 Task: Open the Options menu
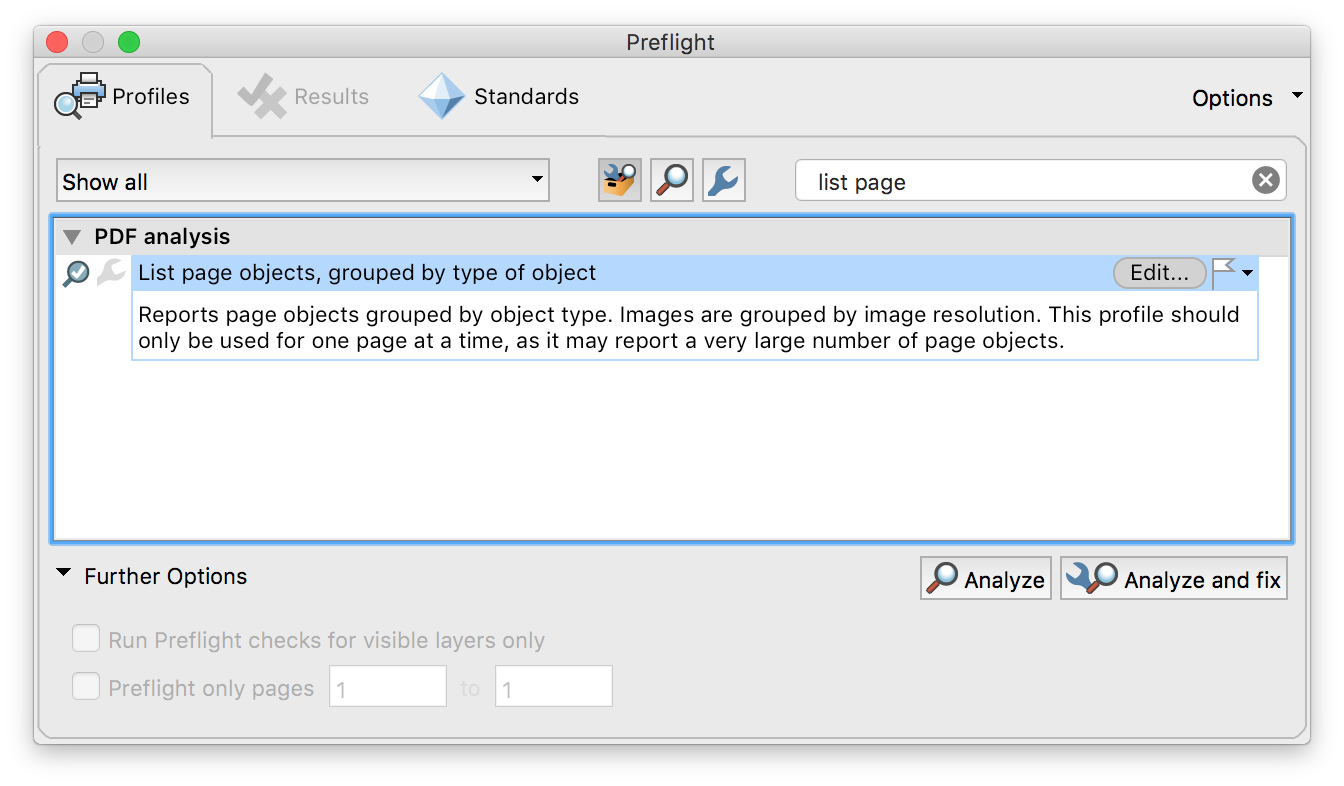pos(1245,98)
